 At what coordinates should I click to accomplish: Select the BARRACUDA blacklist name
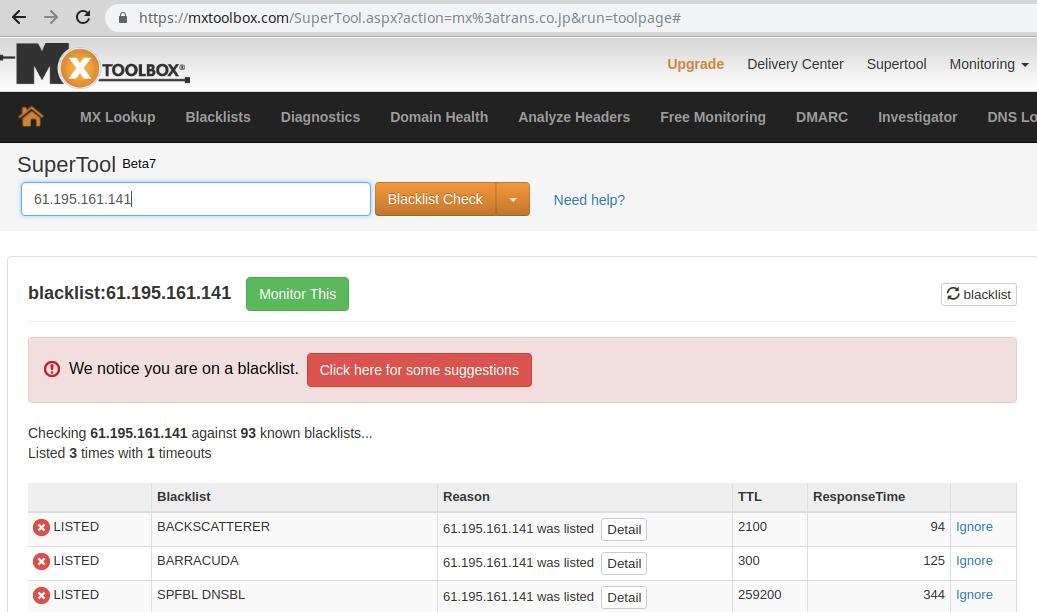198,560
